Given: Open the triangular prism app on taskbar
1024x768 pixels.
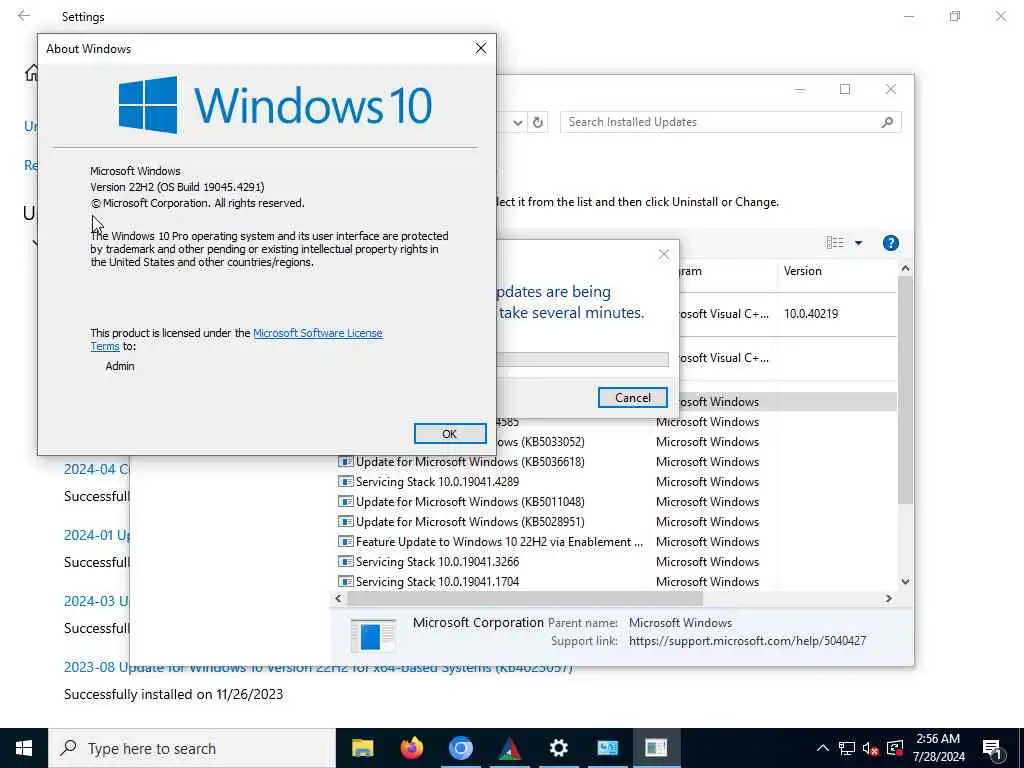Looking at the screenshot, I should 509,748.
